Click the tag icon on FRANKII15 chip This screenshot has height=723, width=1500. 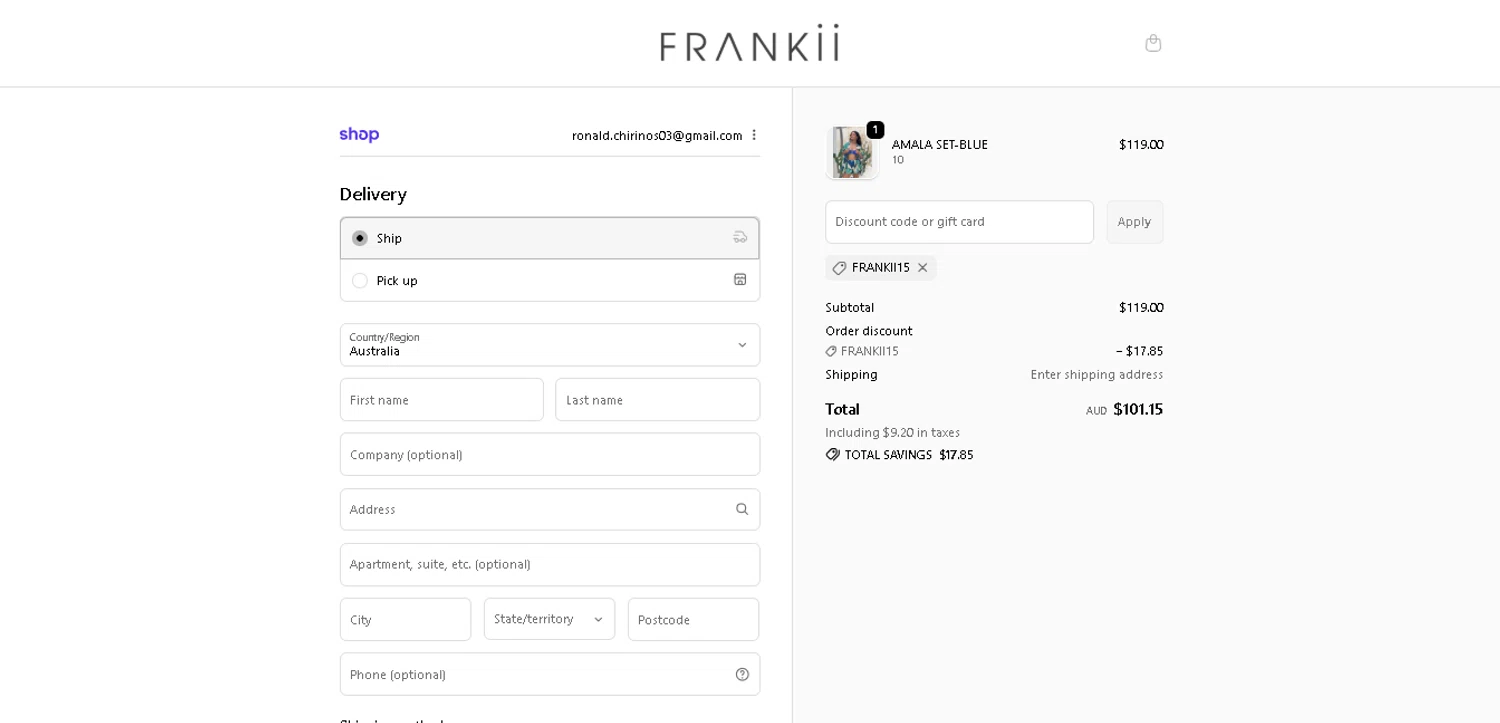(839, 268)
